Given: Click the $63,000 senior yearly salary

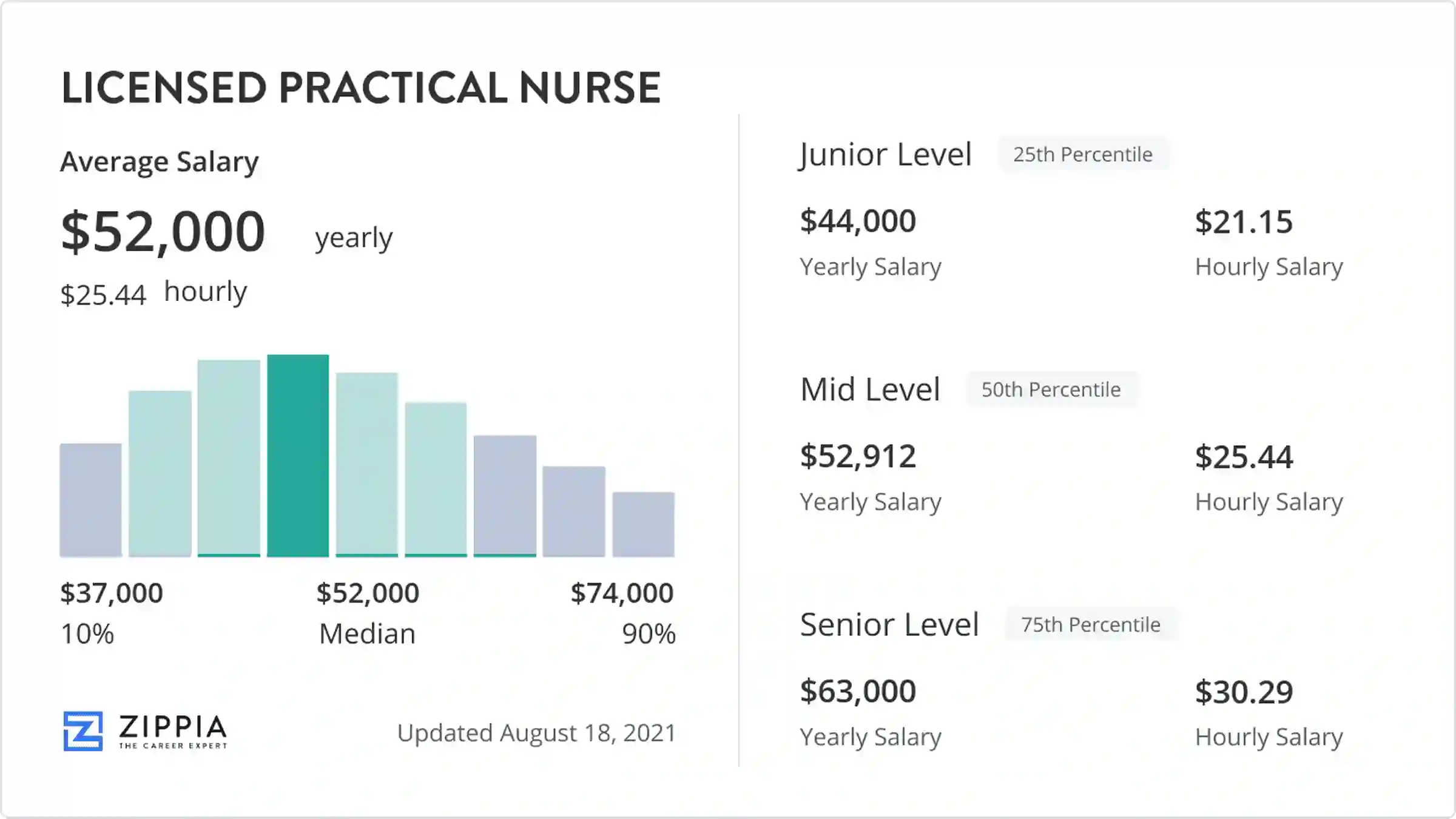Looking at the screenshot, I should tap(858, 691).
